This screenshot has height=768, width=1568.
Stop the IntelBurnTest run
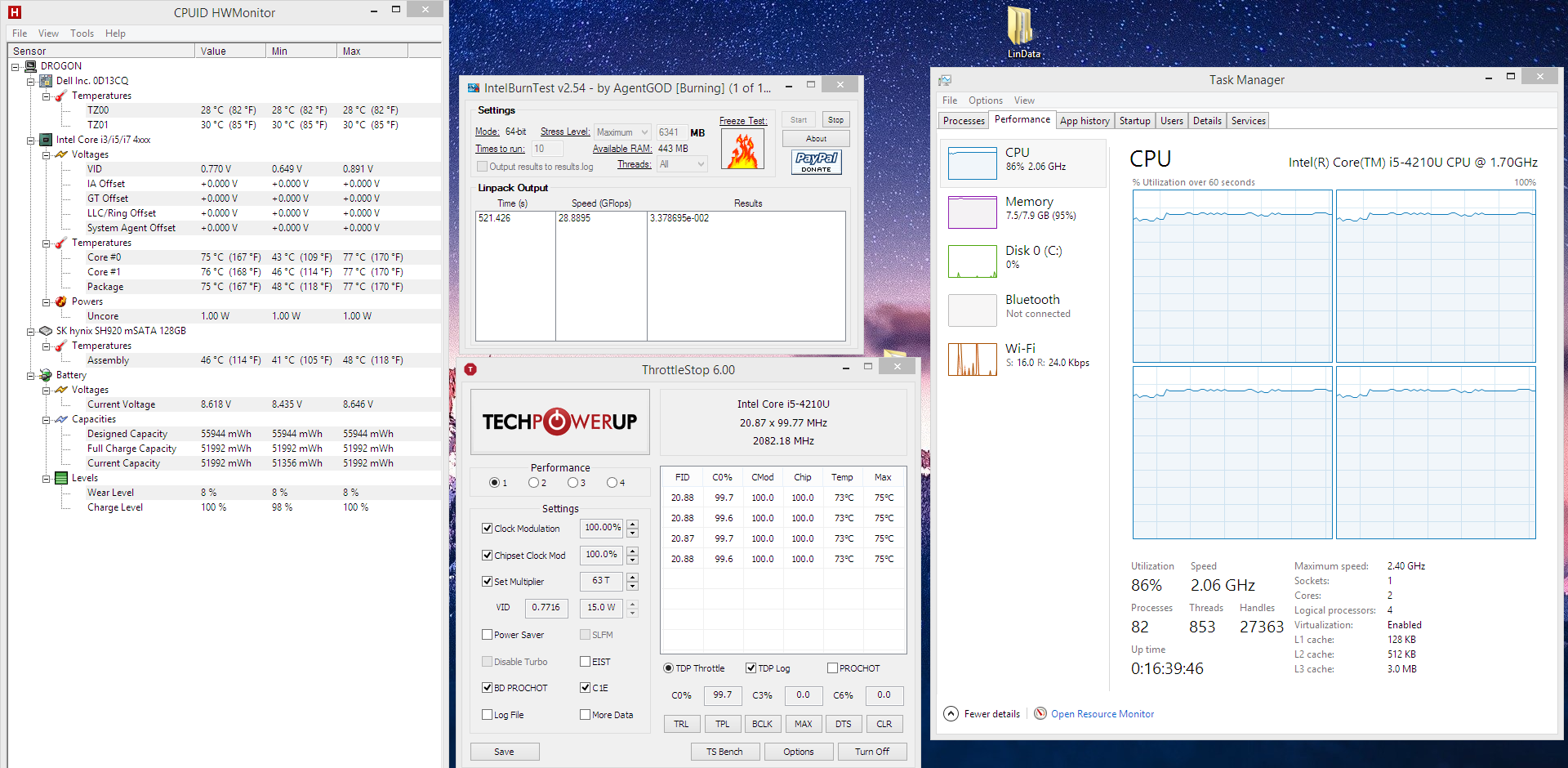tap(835, 120)
